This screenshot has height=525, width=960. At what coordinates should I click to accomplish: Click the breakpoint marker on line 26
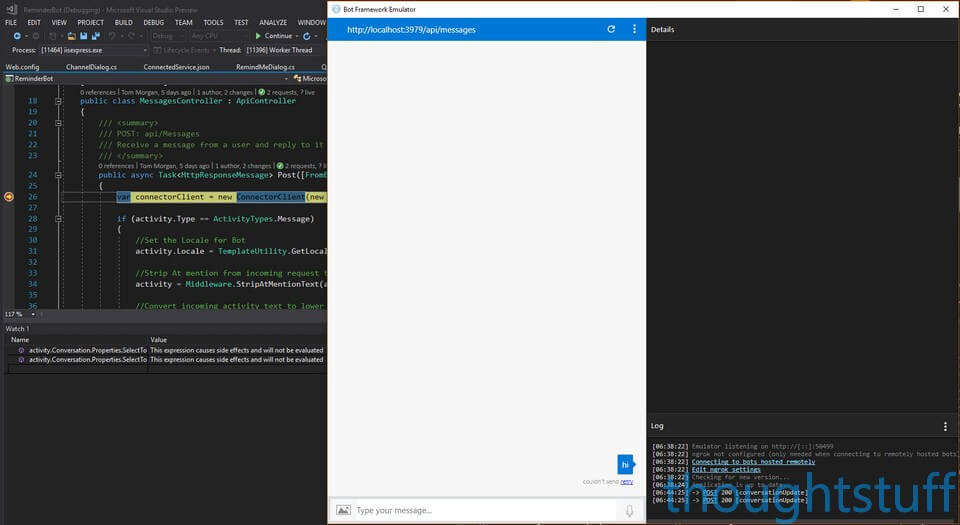[x=9, y=196]
